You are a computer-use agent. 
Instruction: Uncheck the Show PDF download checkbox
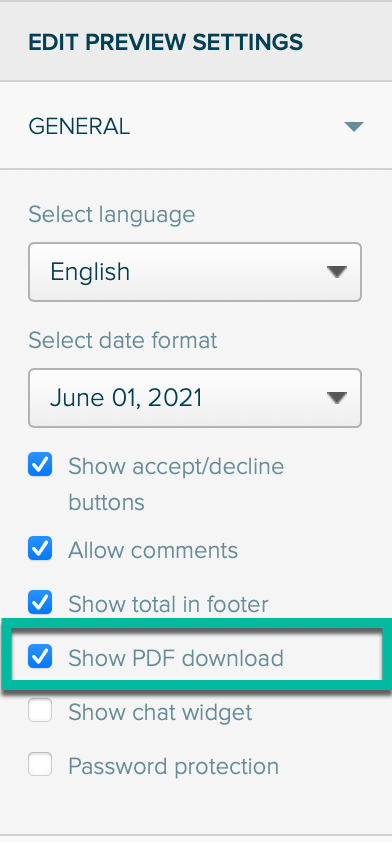tap(40, 656)
